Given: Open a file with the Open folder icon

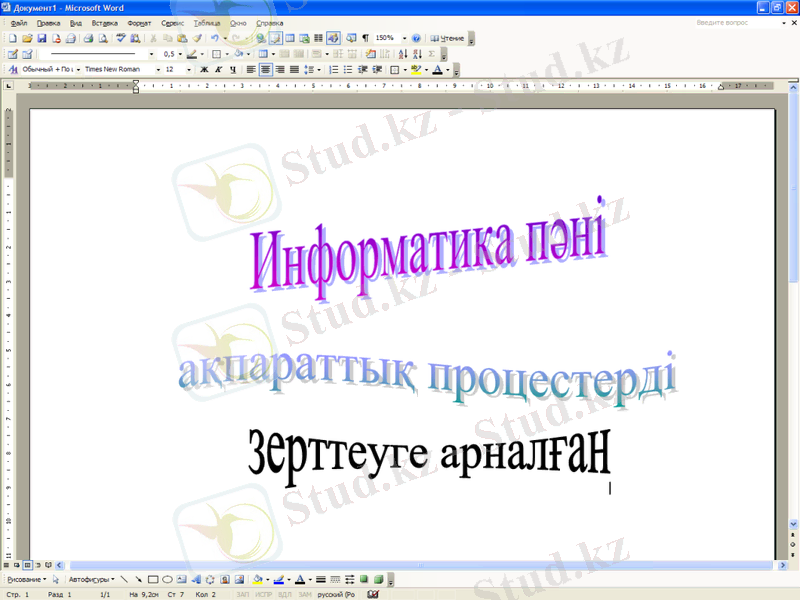Looking at the screenshot, I should (x=27, y=38).
